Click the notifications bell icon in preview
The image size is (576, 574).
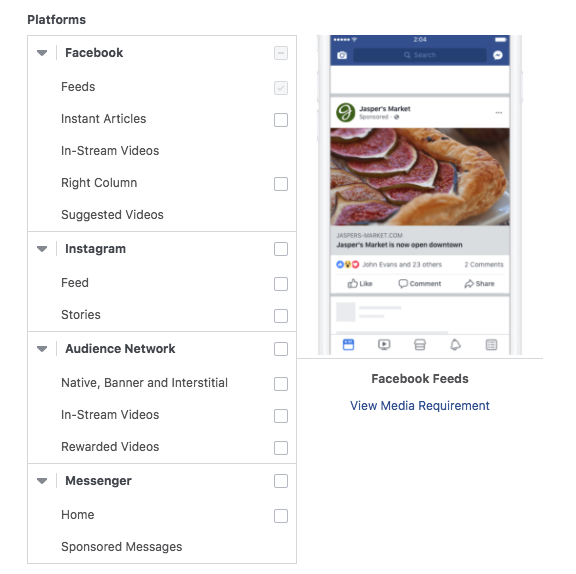(x=455, y=344)
